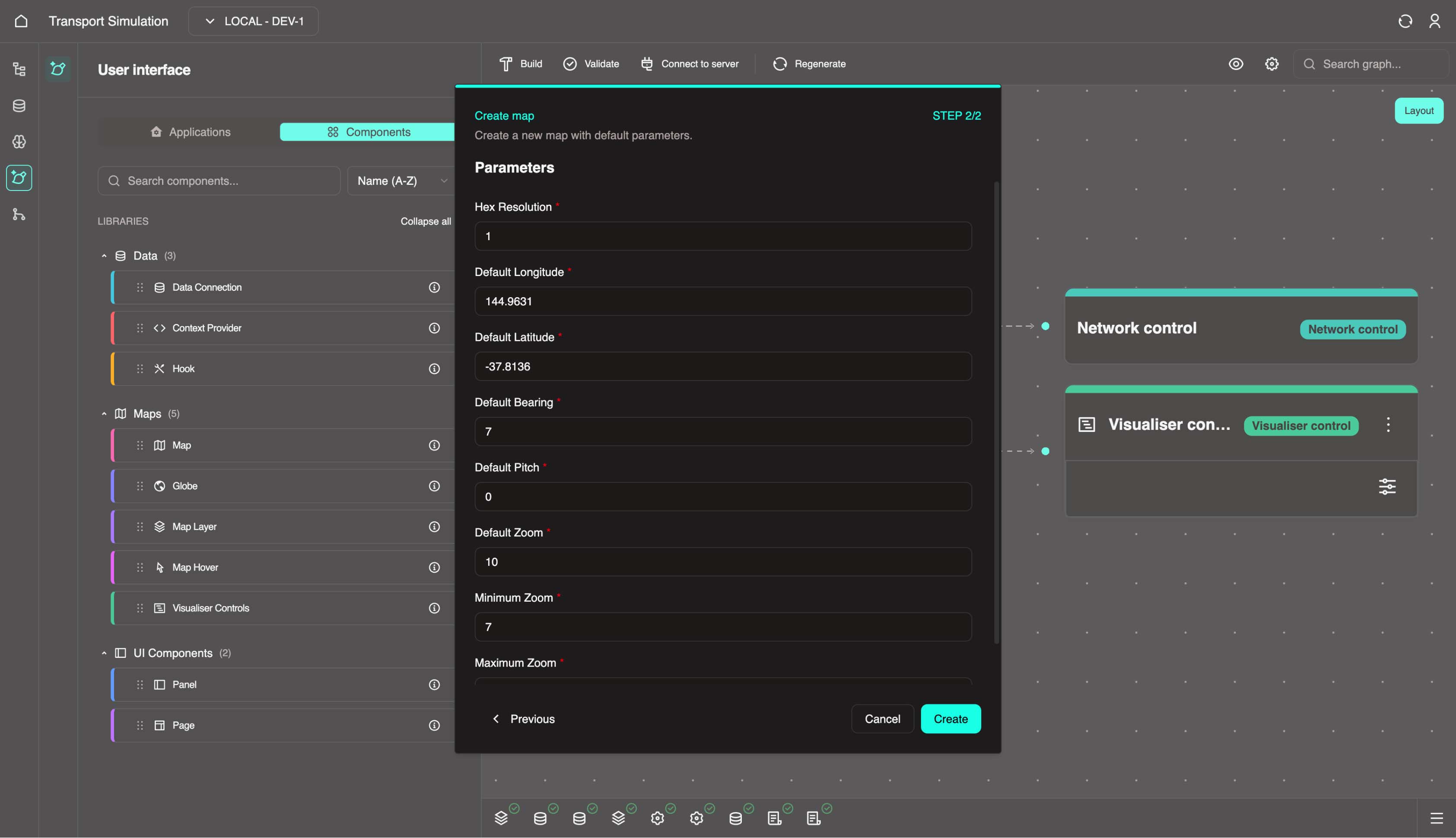Show info for Map Hover

pyautogui.click(x=434, y=568)
